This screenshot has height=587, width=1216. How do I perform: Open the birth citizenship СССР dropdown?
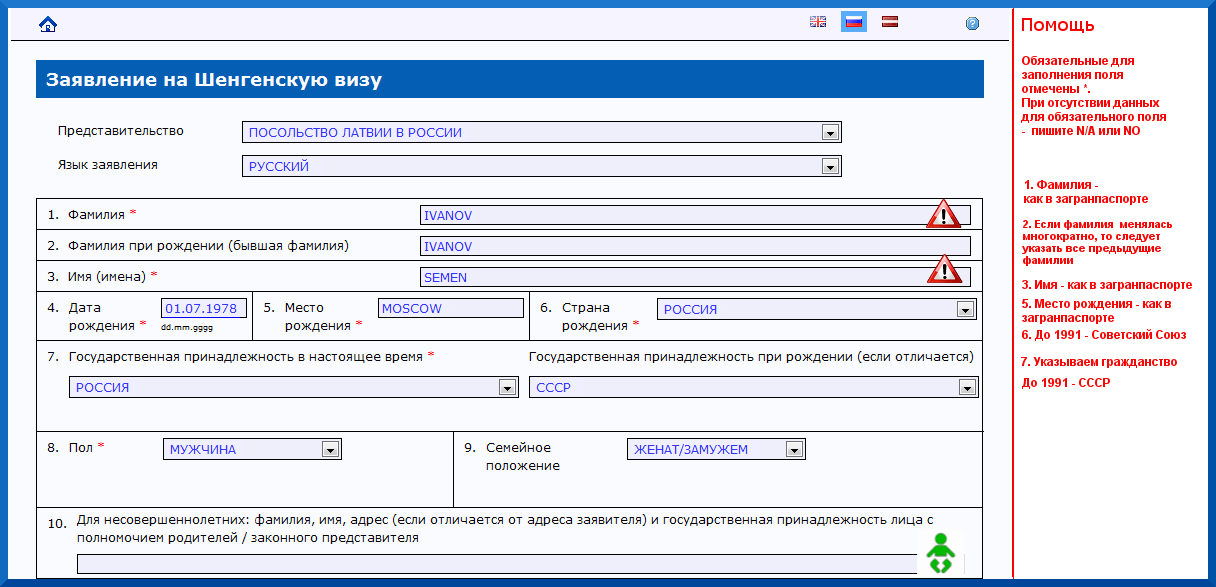point(966,388)
